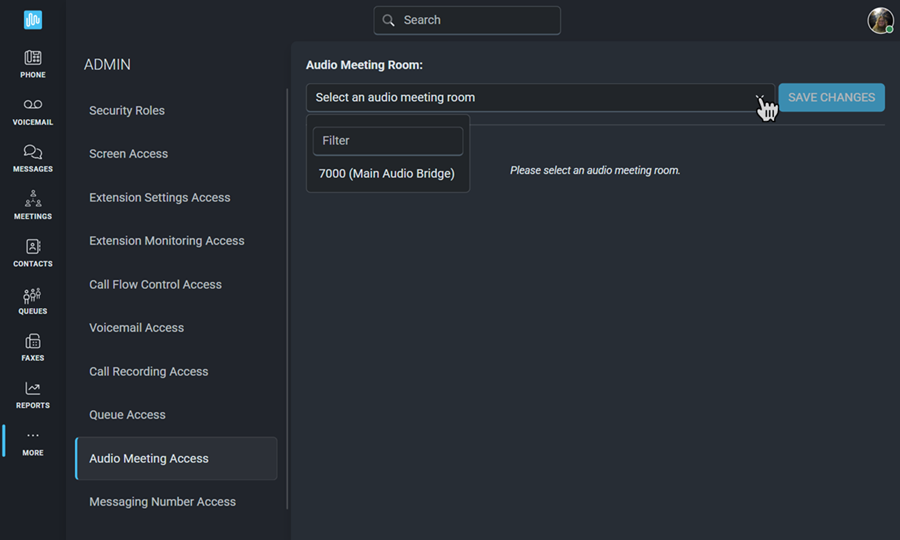Open the Contacts icon

point(33,247)
